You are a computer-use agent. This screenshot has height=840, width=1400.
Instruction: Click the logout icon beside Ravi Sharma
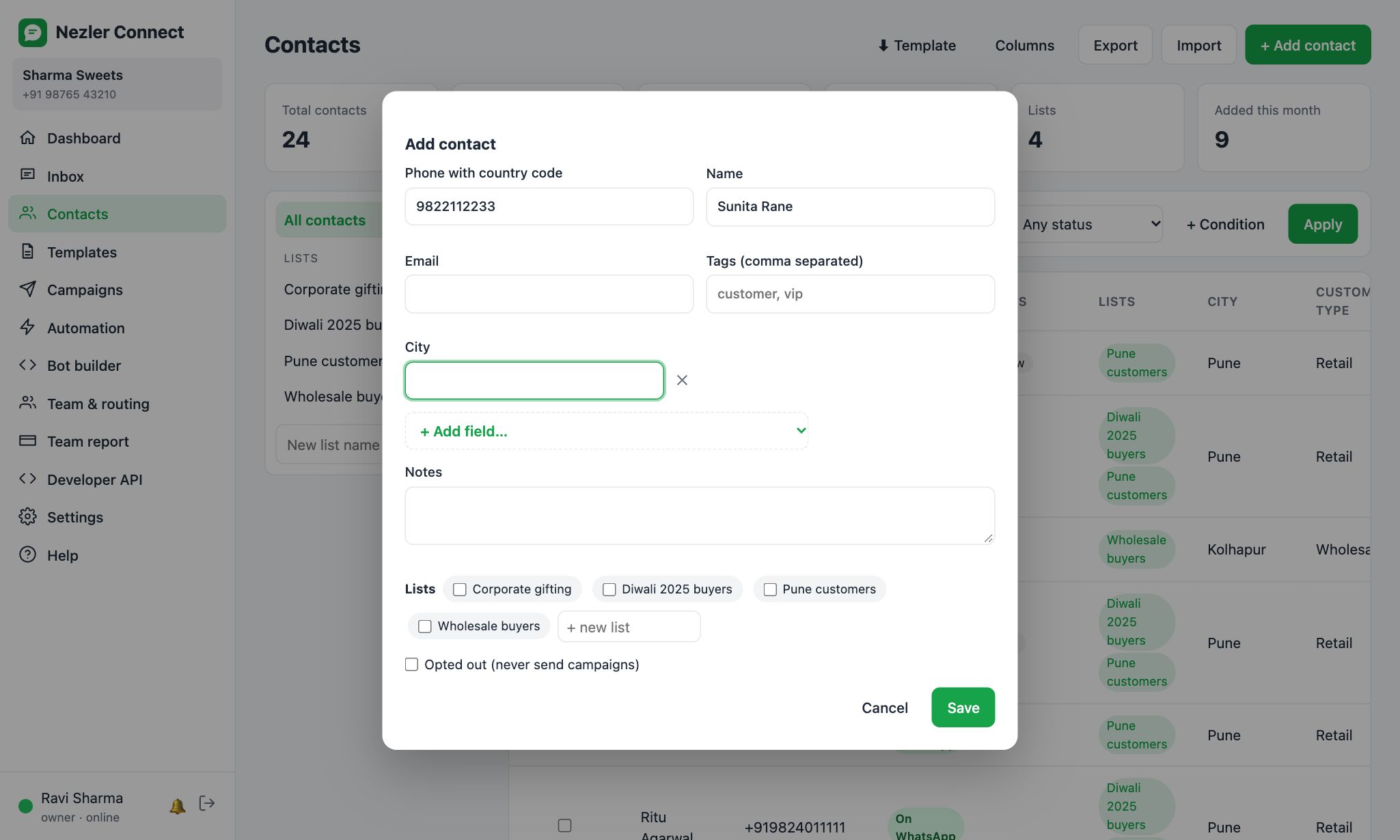tap(207, 803)
